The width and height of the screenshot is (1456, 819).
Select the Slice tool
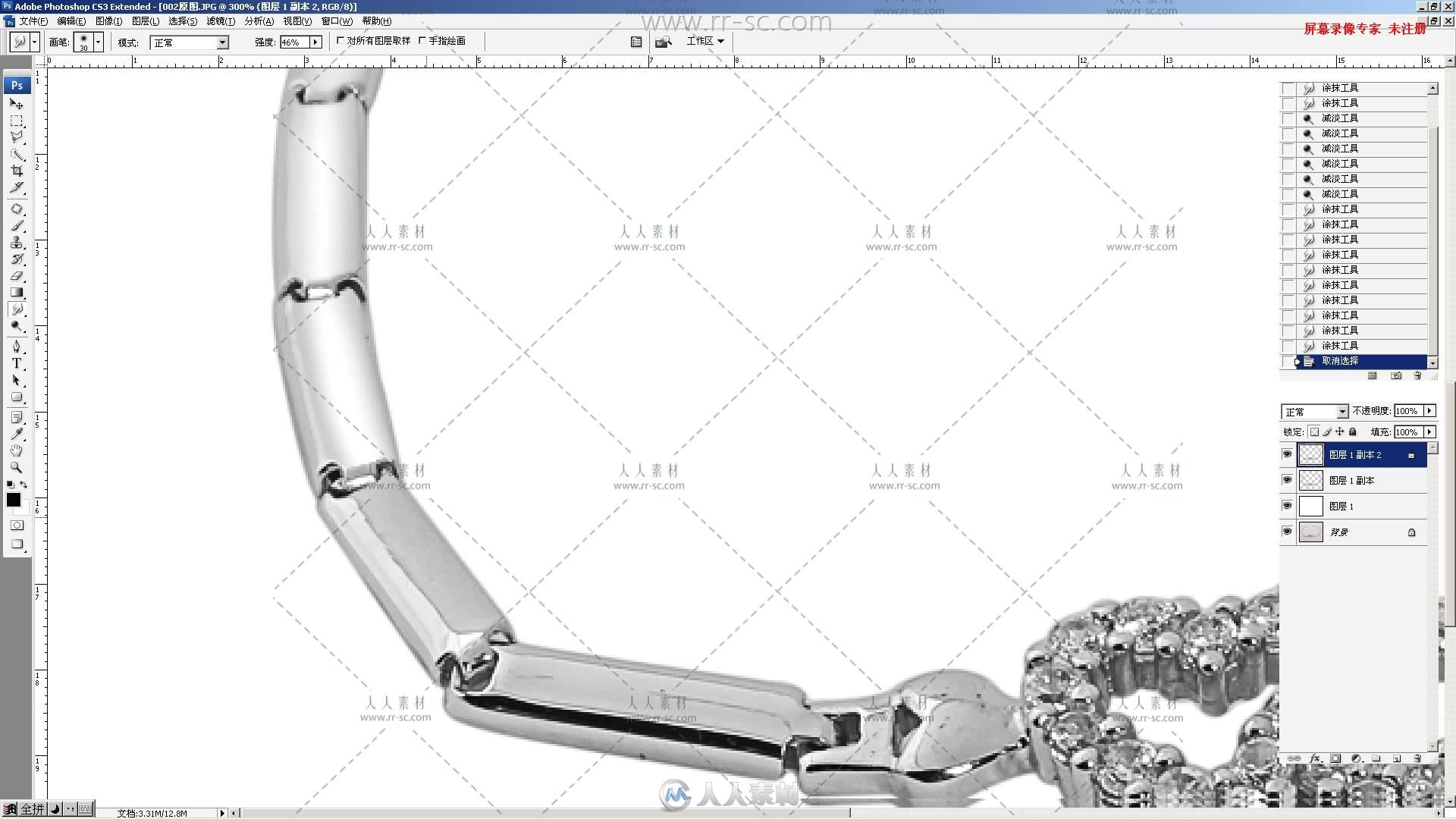tap(16, 187)
